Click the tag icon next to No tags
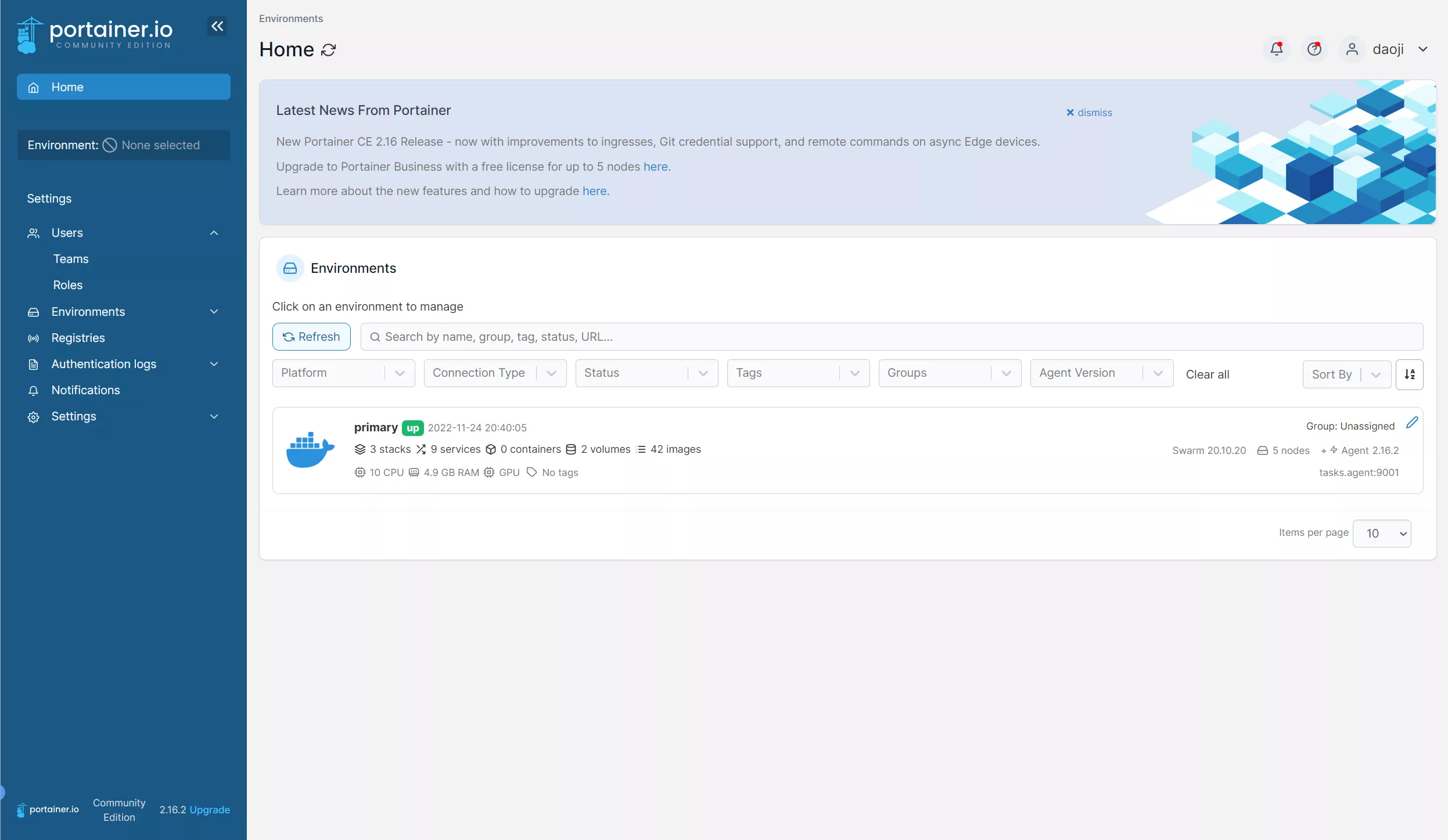Viewport: 1448px width, 840px height. click(x=531, y=473)
